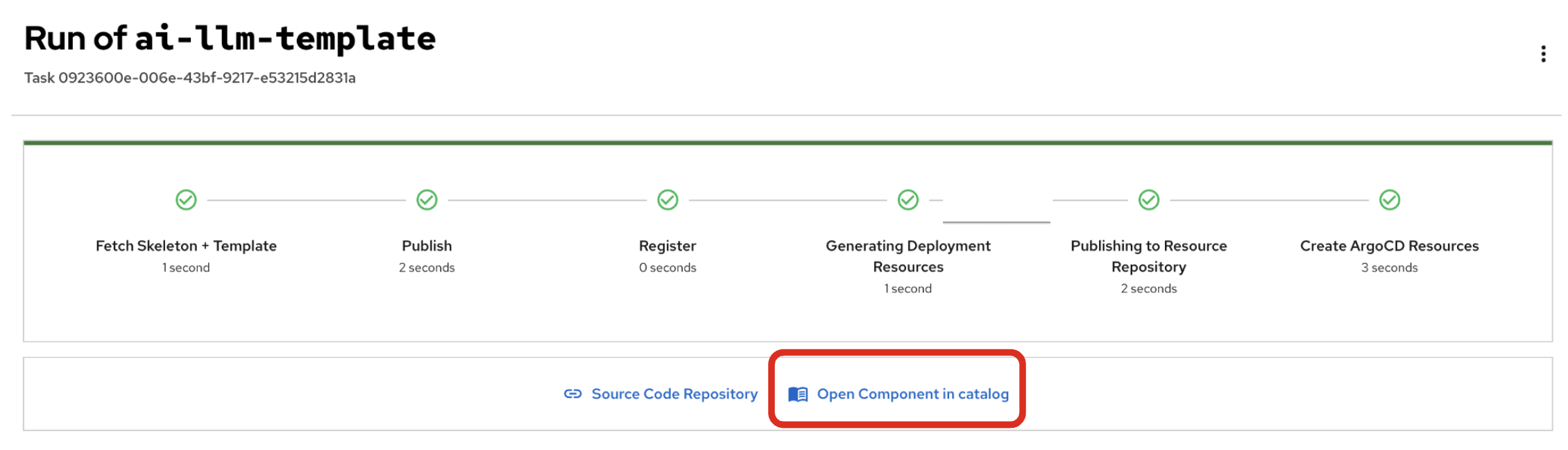Select the Publishing to Resource Repository label
This screenshot has height=450, width=1568.
point(1148,256)
